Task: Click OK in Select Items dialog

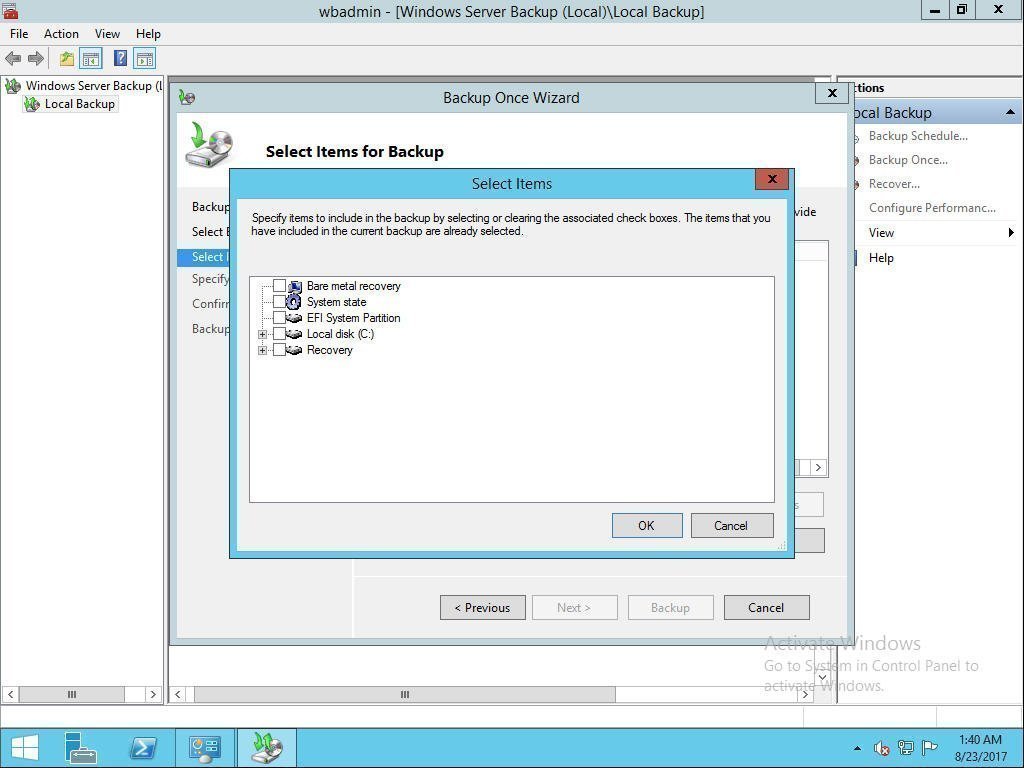Action: point(647,526)
